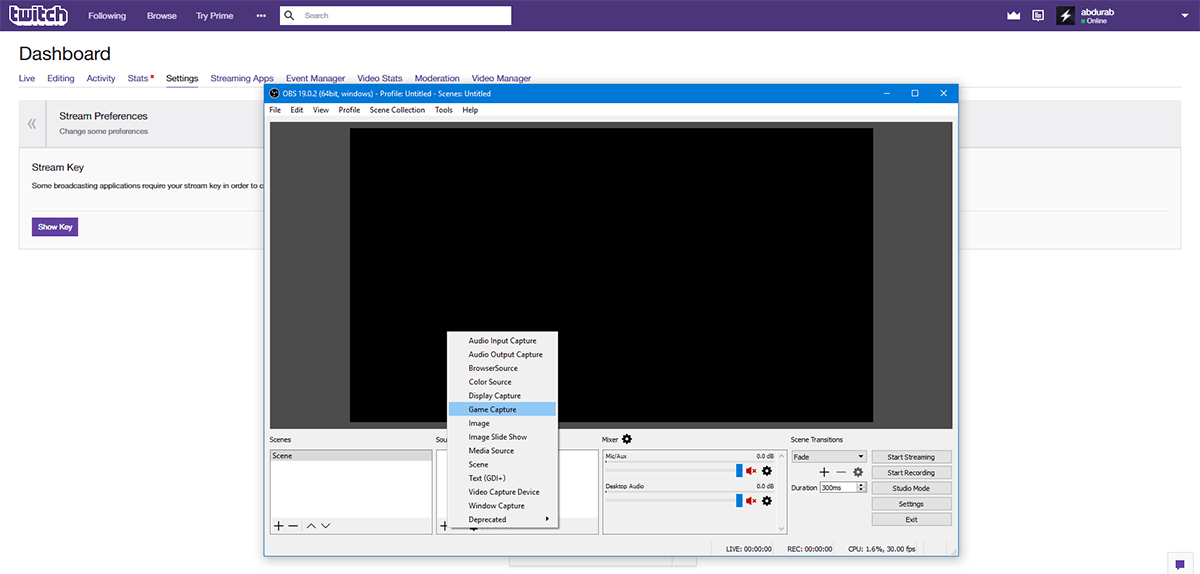This screenshot has width=1200, height=574.
Task: Choose Display Capture source
Action: tap(502, 396)
